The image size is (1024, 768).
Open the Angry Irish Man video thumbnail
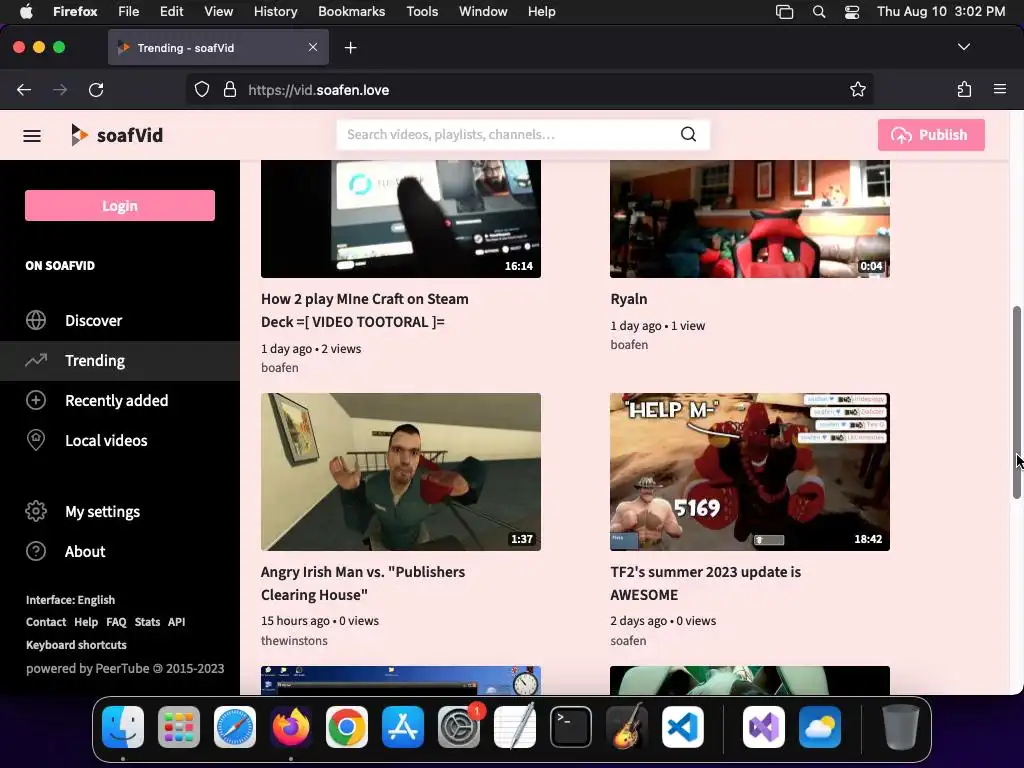coord(401,472)
